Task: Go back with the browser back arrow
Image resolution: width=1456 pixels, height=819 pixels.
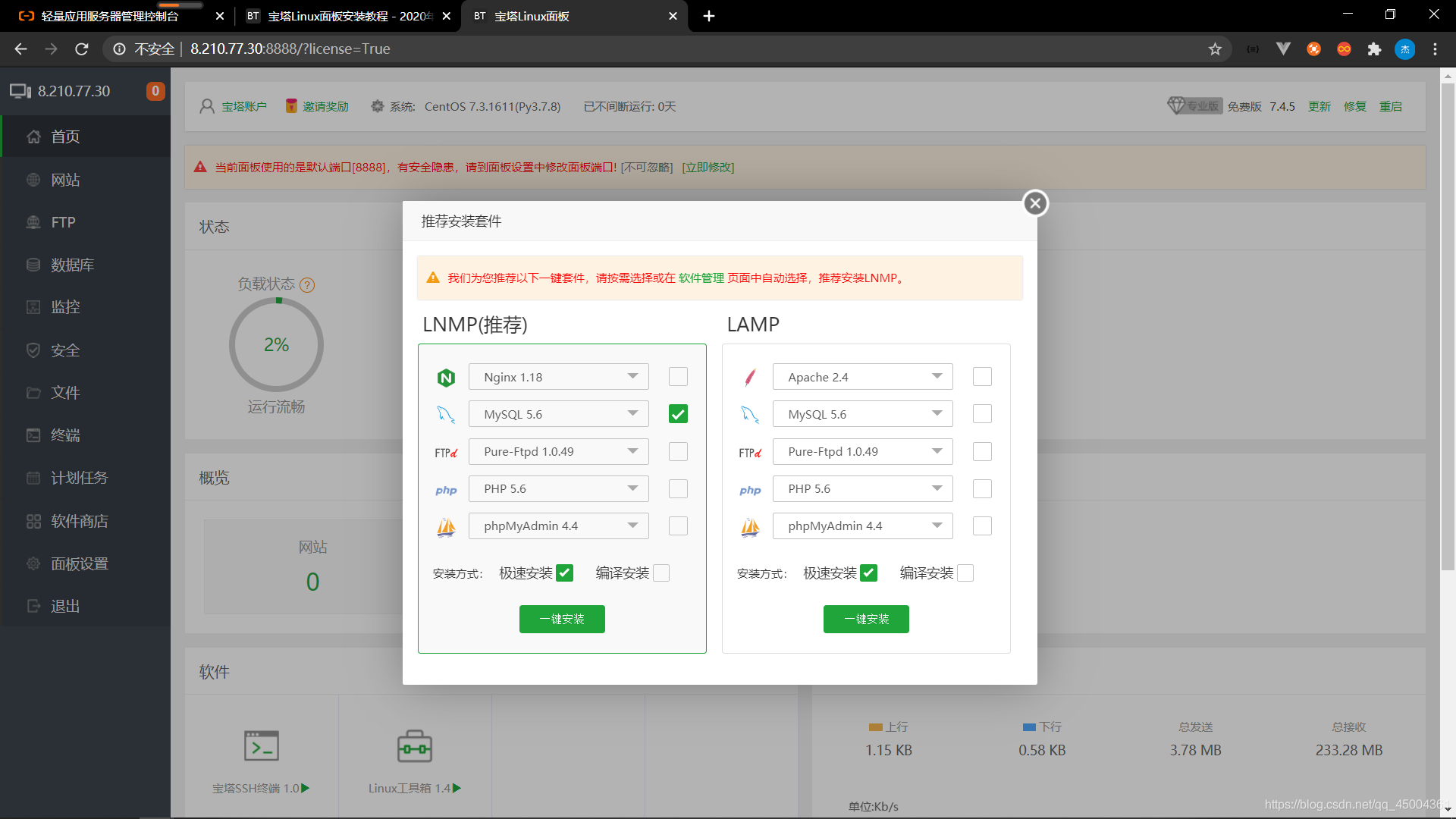Action: pos(20,49)
